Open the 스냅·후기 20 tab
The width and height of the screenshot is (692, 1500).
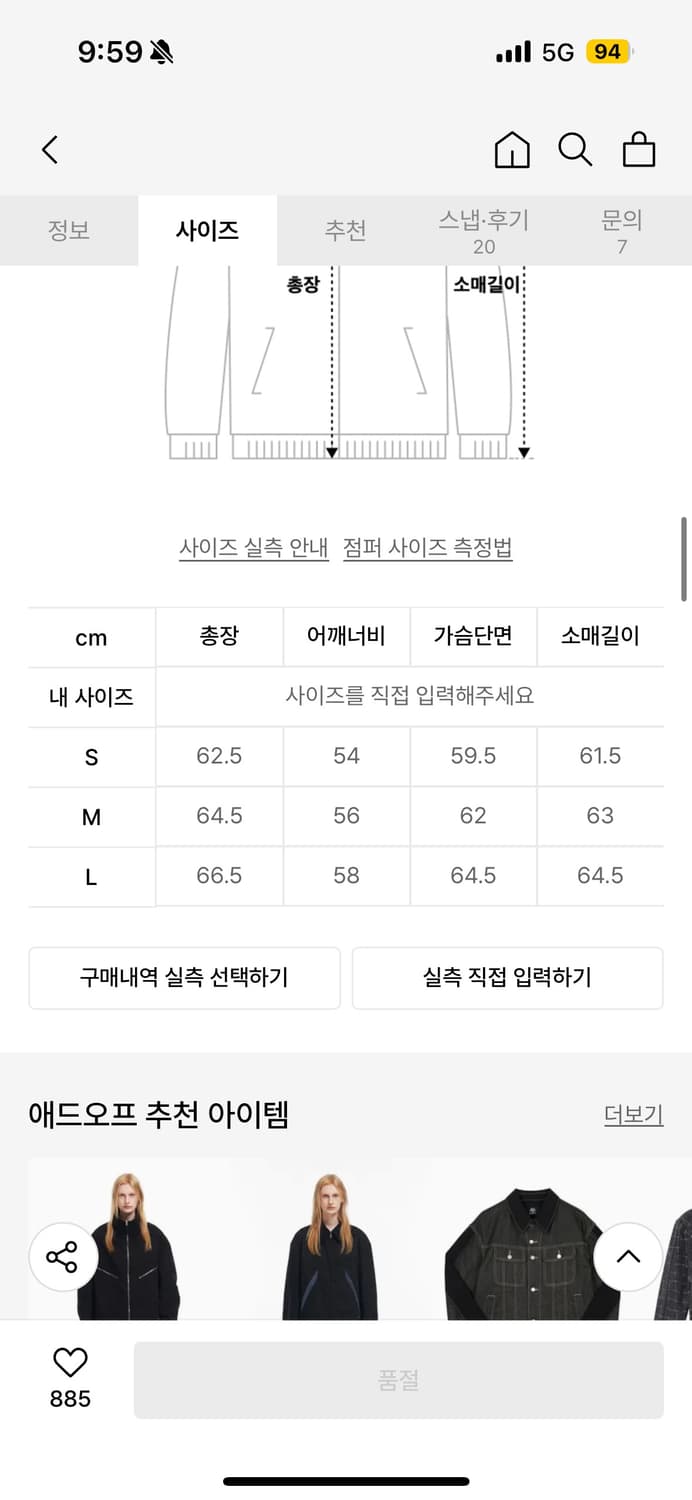tap(484, 230)
